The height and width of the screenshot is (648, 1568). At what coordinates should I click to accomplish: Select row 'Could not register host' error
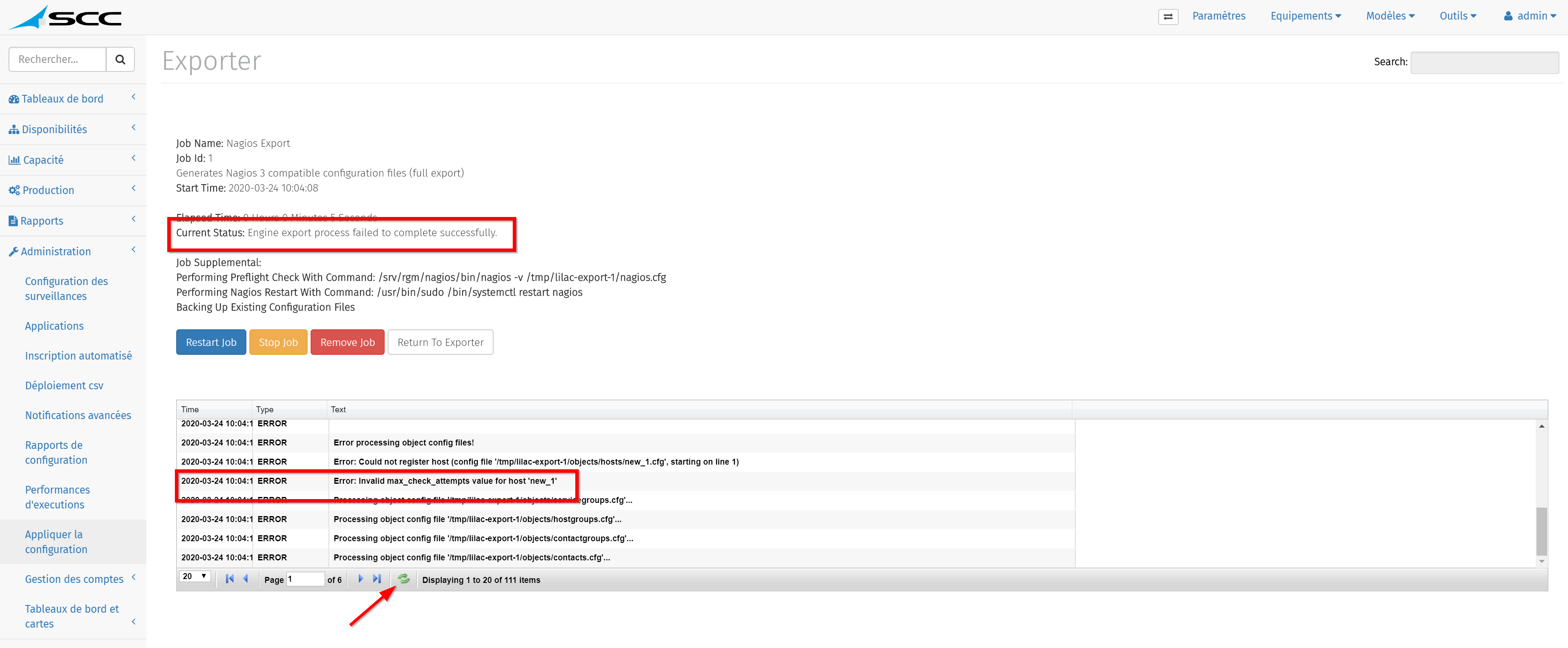click(x=626, y=462)
